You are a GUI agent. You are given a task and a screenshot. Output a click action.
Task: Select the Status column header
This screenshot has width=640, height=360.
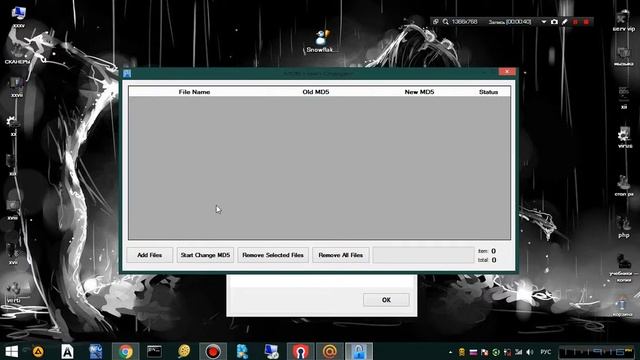pos(489,92)
